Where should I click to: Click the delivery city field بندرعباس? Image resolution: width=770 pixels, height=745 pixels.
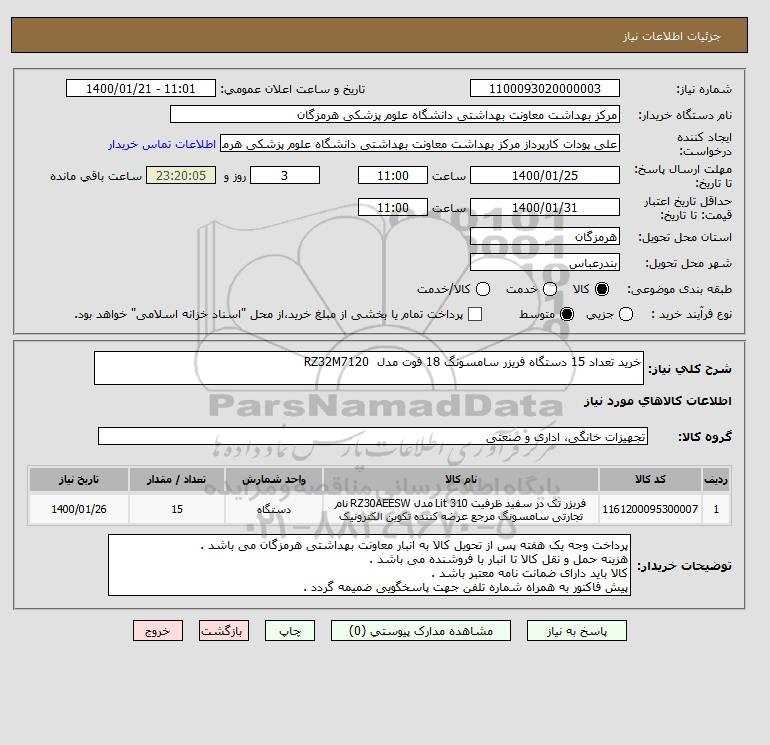[545, 262]
